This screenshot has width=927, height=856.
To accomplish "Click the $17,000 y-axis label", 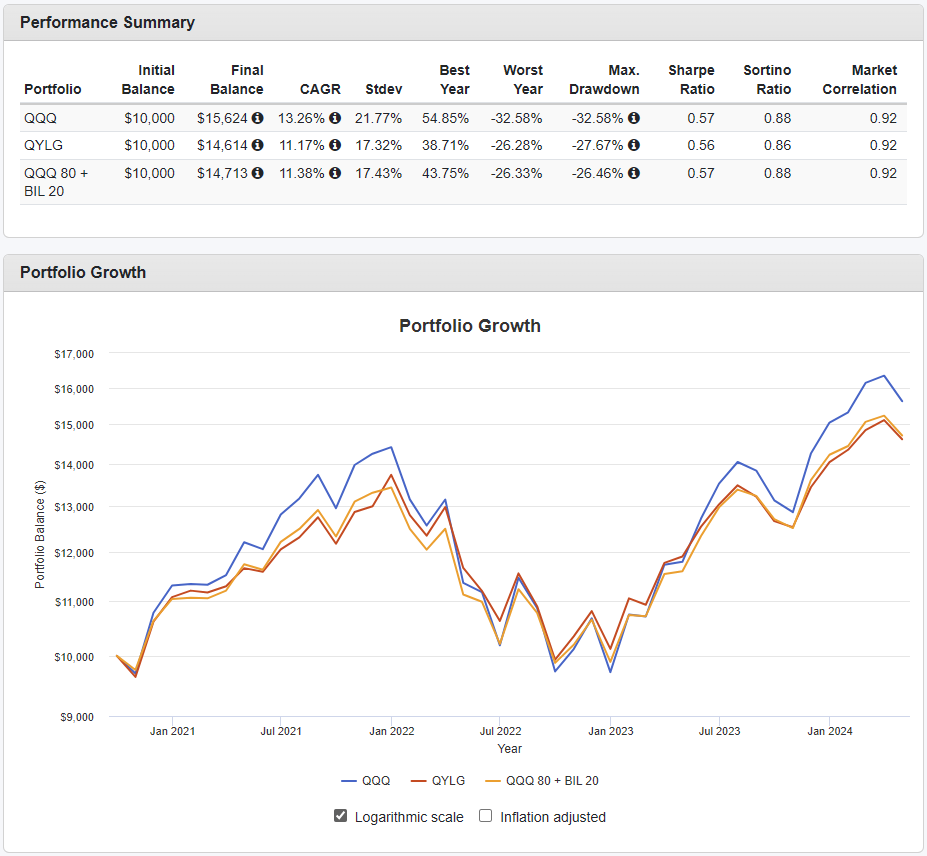I will 74,354.
